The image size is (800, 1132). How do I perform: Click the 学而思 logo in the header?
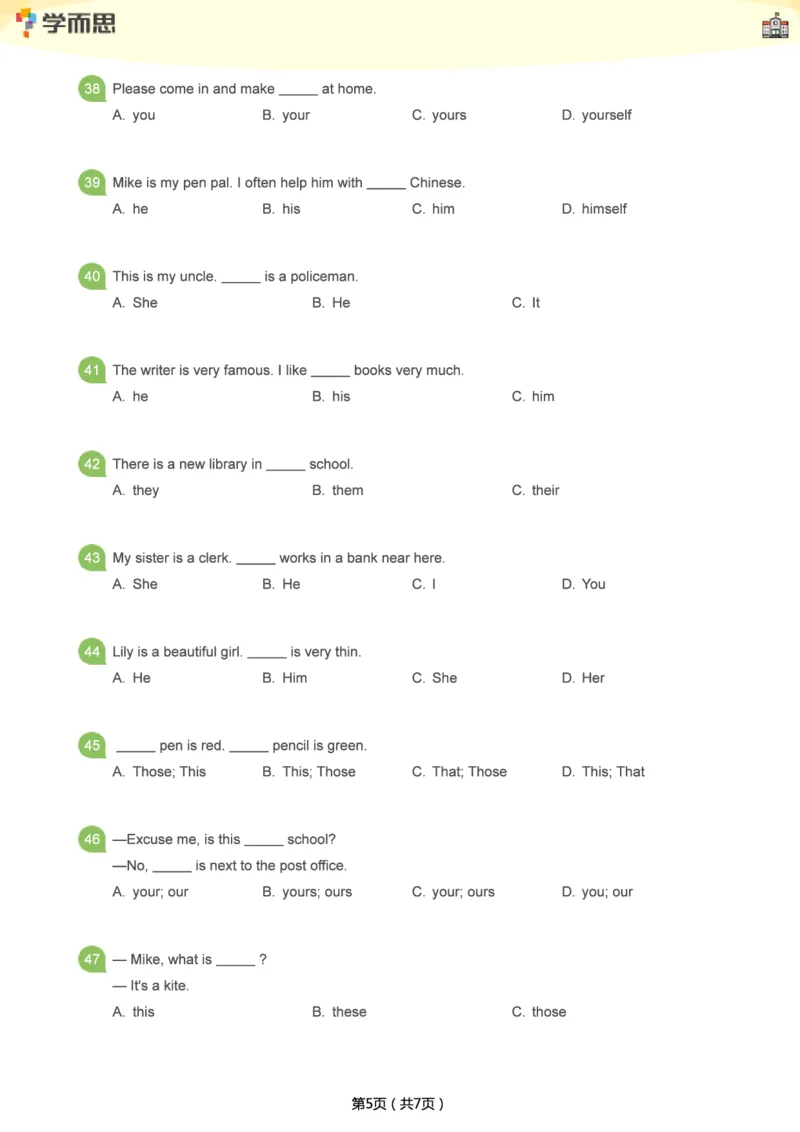point(66,23)
